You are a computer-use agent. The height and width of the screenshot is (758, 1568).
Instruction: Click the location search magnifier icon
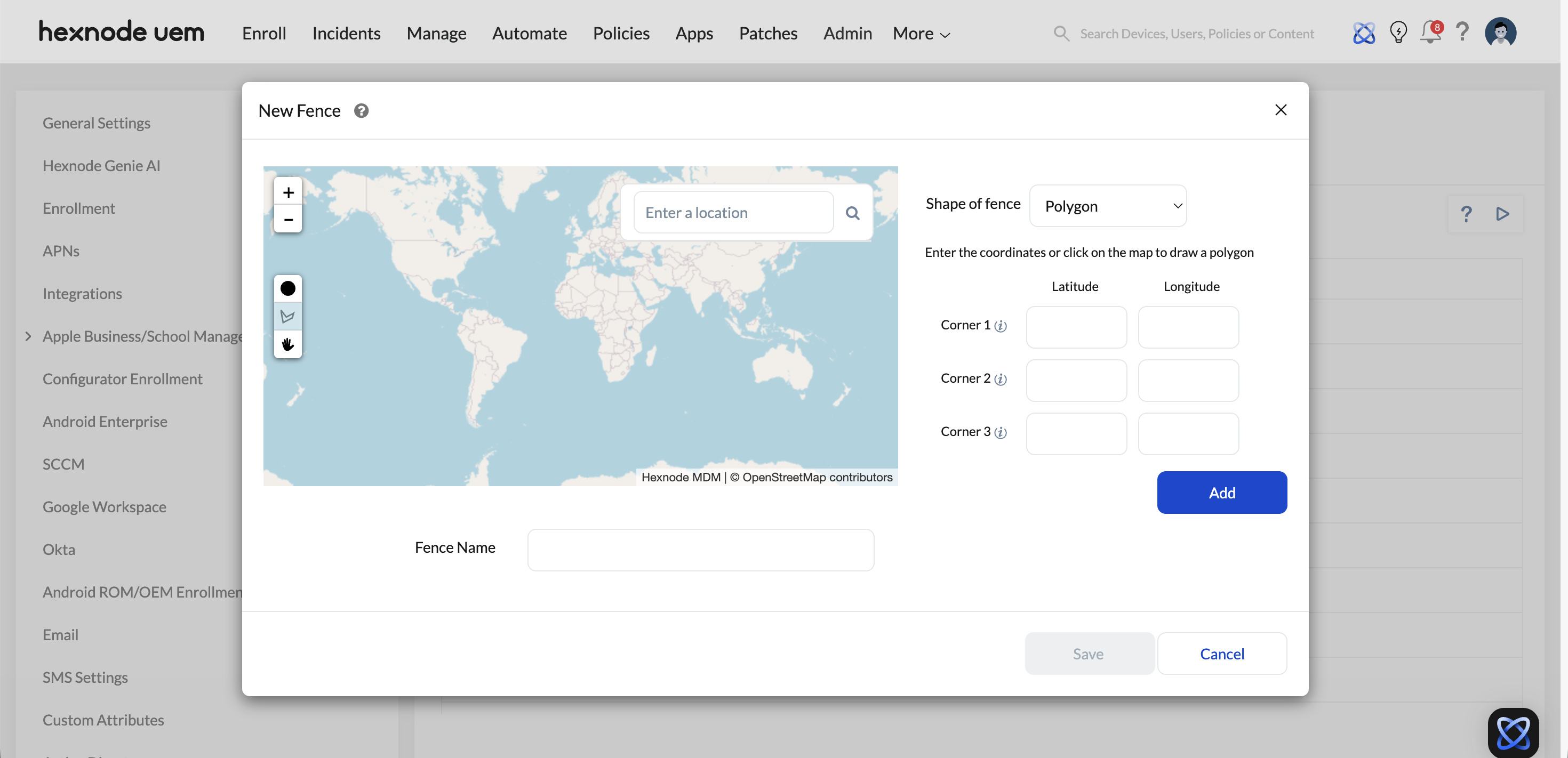[x=852, y=213]
